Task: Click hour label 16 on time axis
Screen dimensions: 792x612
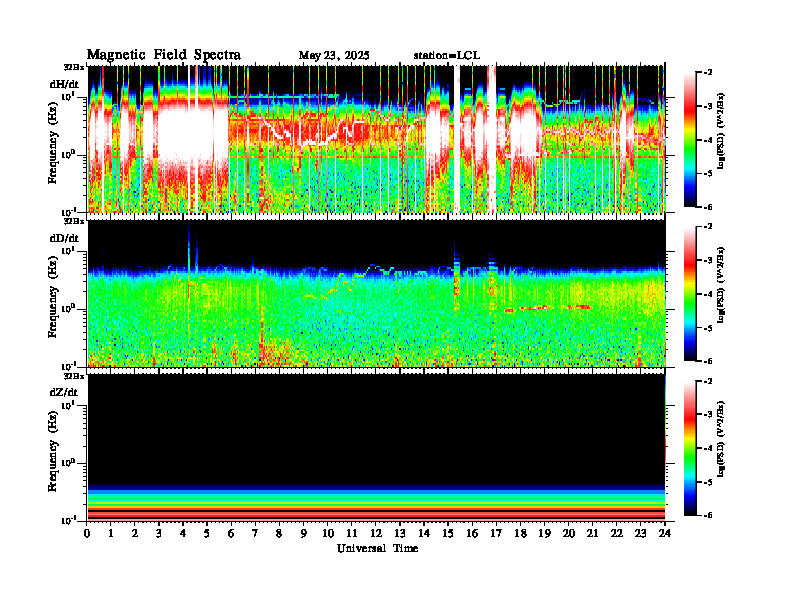Action: (x=472, y=534)
